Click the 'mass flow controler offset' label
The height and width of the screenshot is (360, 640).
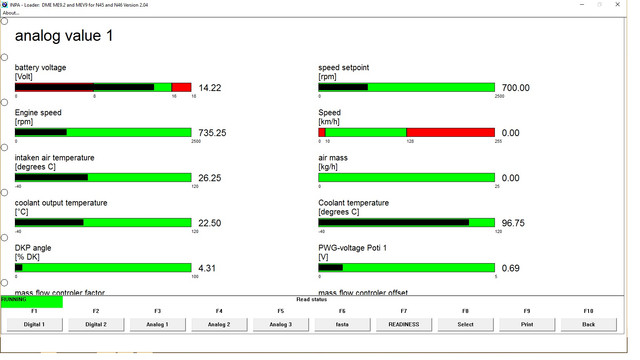363,292
